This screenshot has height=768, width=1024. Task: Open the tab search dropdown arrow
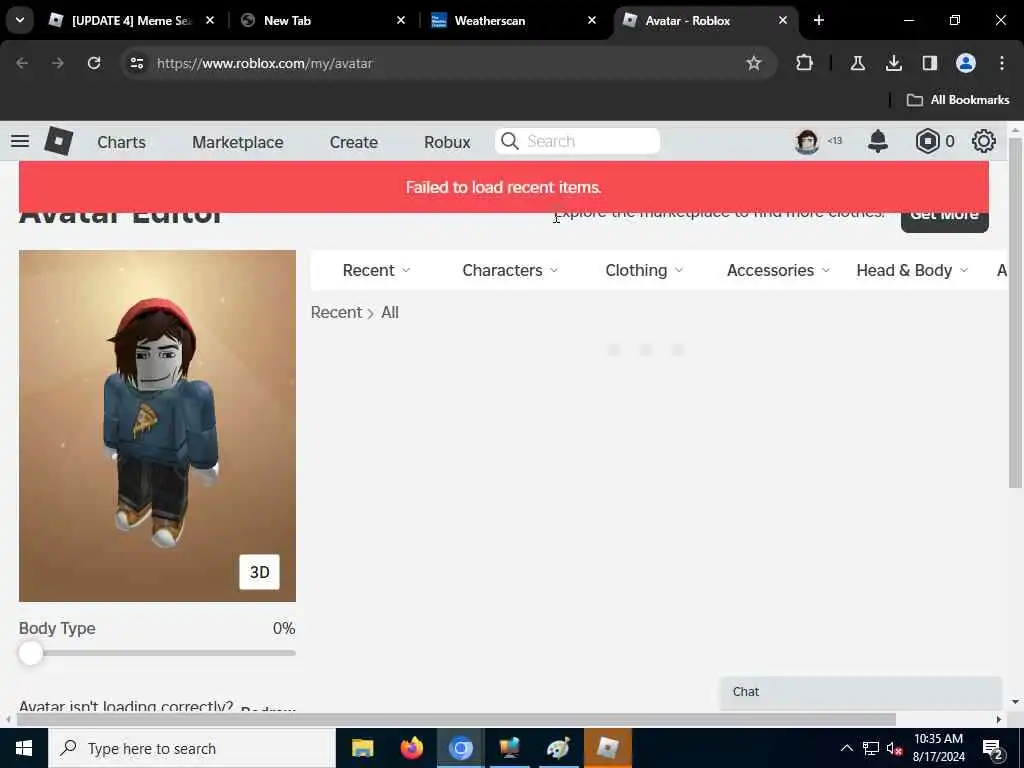click(x=20, y=20)
